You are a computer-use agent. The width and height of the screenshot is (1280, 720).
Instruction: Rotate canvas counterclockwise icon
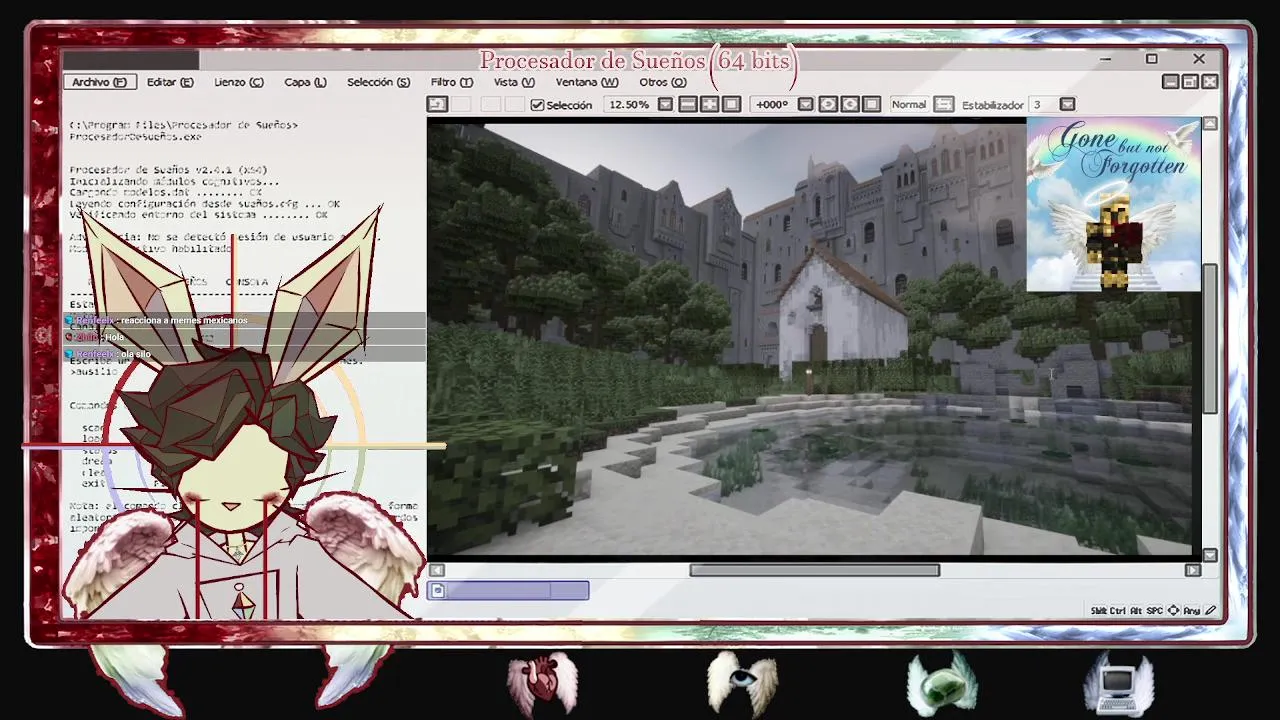pos(828,104)
